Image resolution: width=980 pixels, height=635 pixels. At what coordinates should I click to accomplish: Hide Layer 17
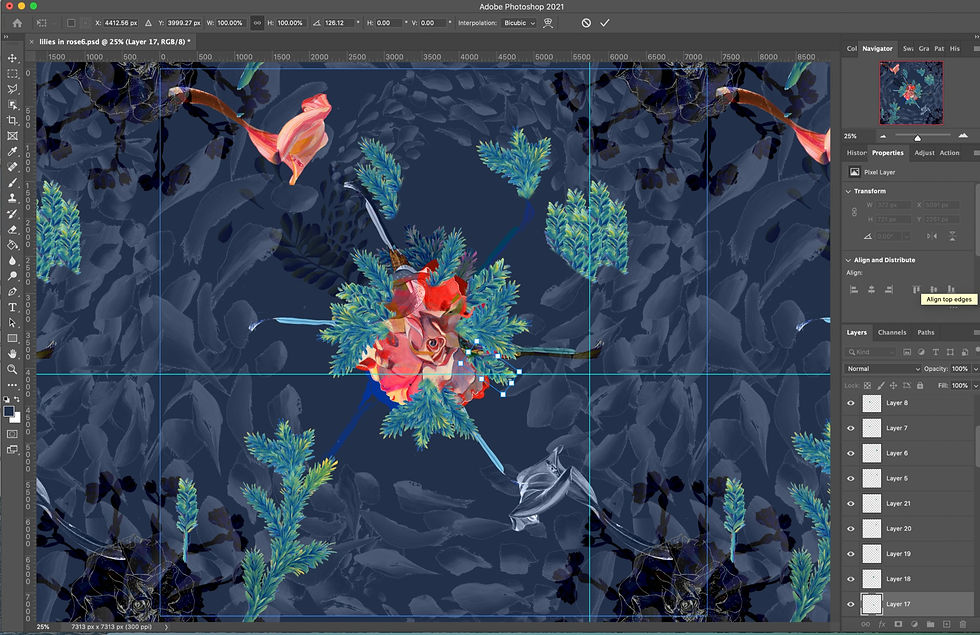pos(851,604)
